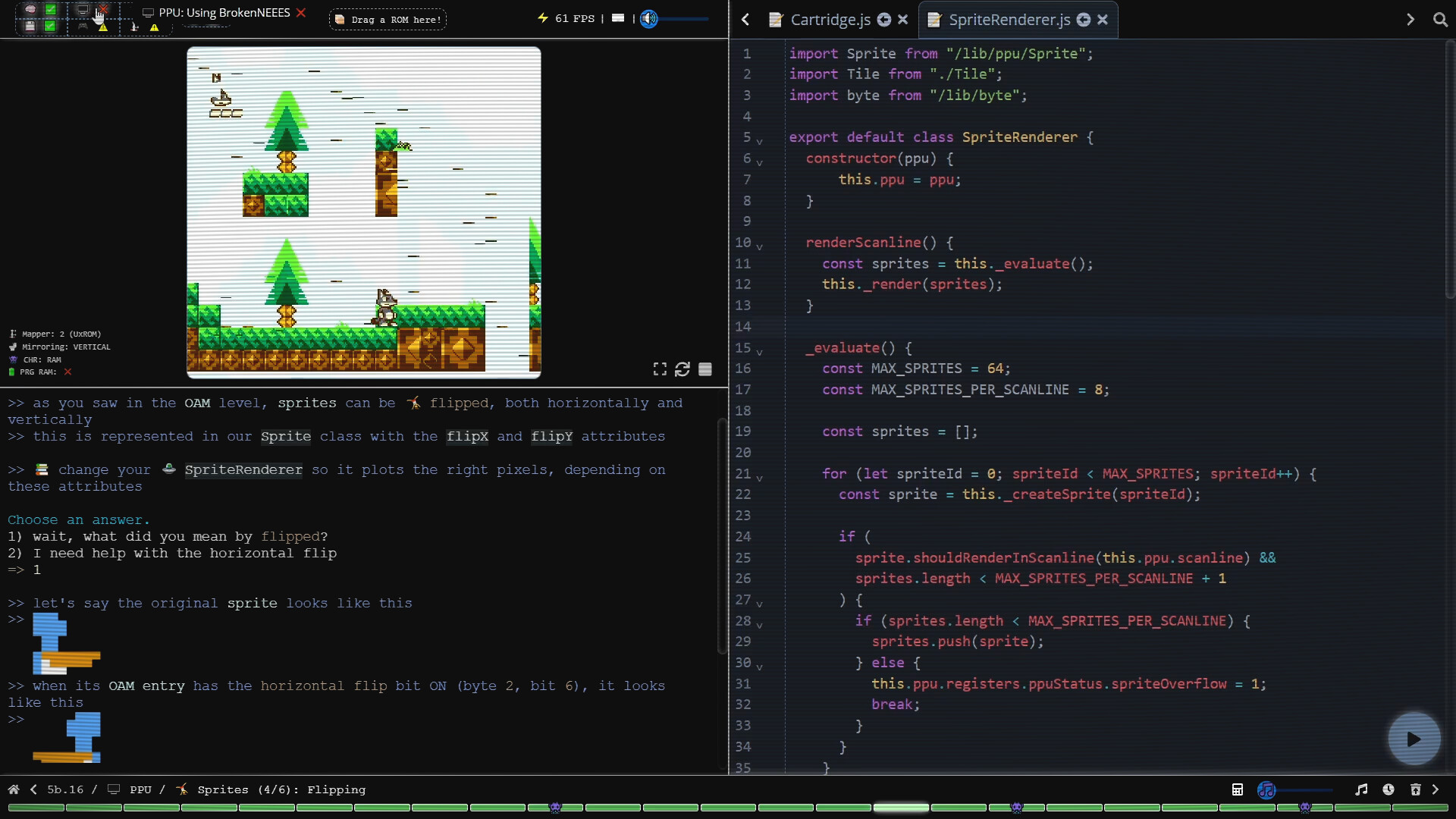Click the music note icon in the bottom bar
The width and height of the screenshot is (1456, 819).
pos(1362,789)
